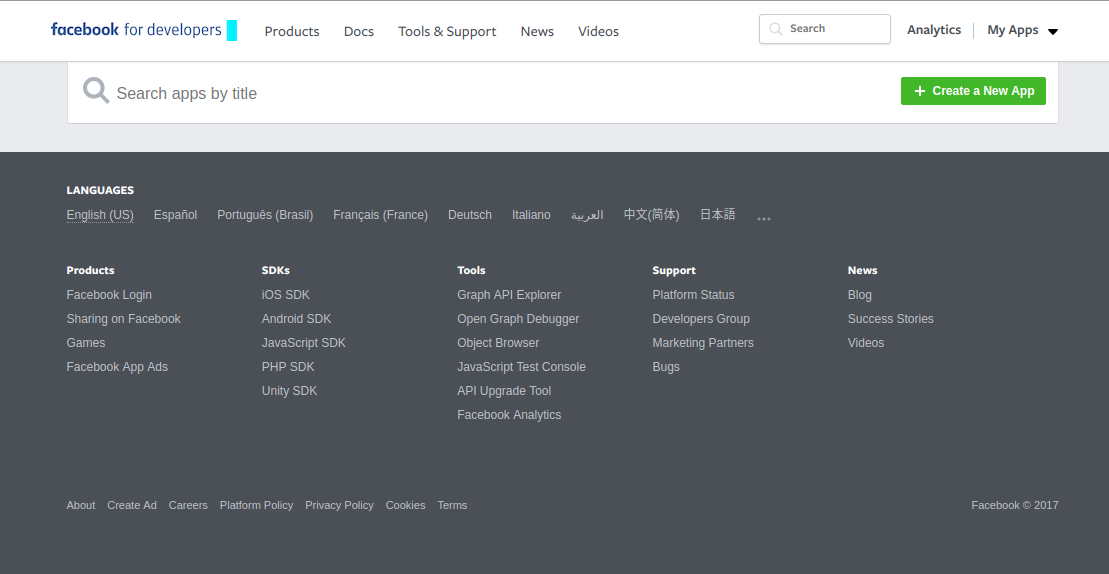Open Sharing on Facebook link
The height and width of the screenshot is (574, 1109).
click(124, 319)
